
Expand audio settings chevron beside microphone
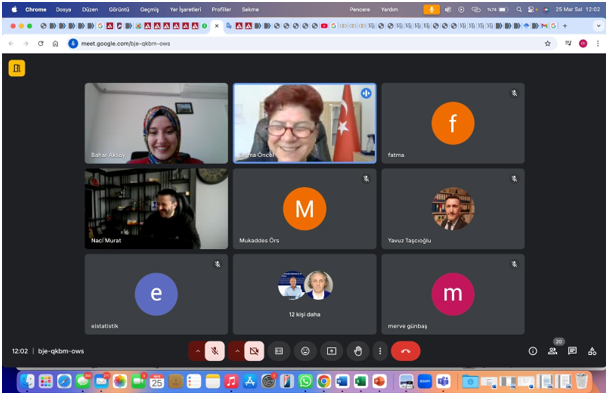pos(197,351)
